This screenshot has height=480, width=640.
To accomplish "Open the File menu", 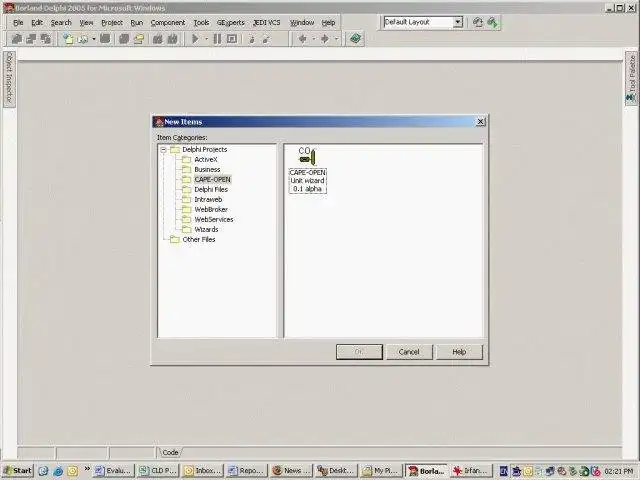I will (x=18, y=23).
